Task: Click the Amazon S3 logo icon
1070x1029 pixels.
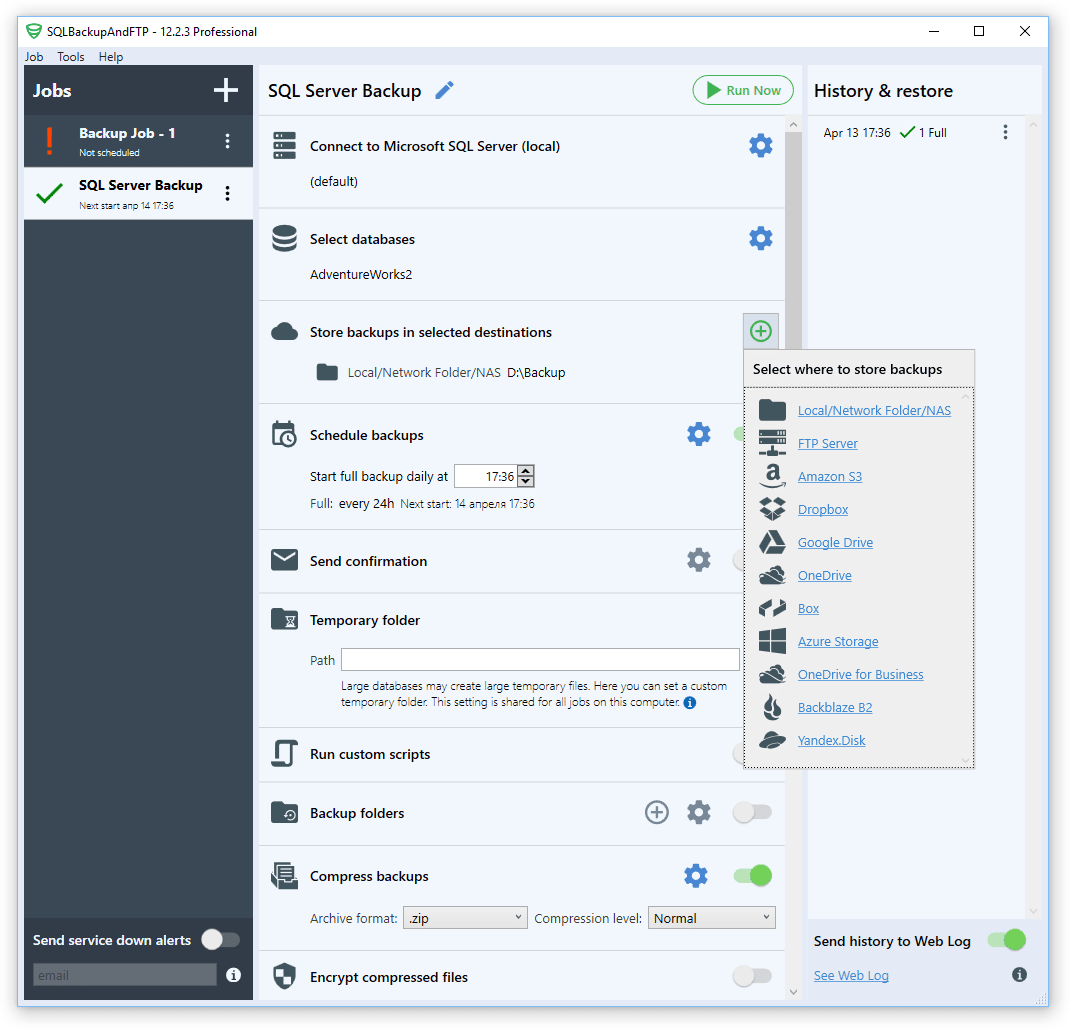Action: coord(772,476)
